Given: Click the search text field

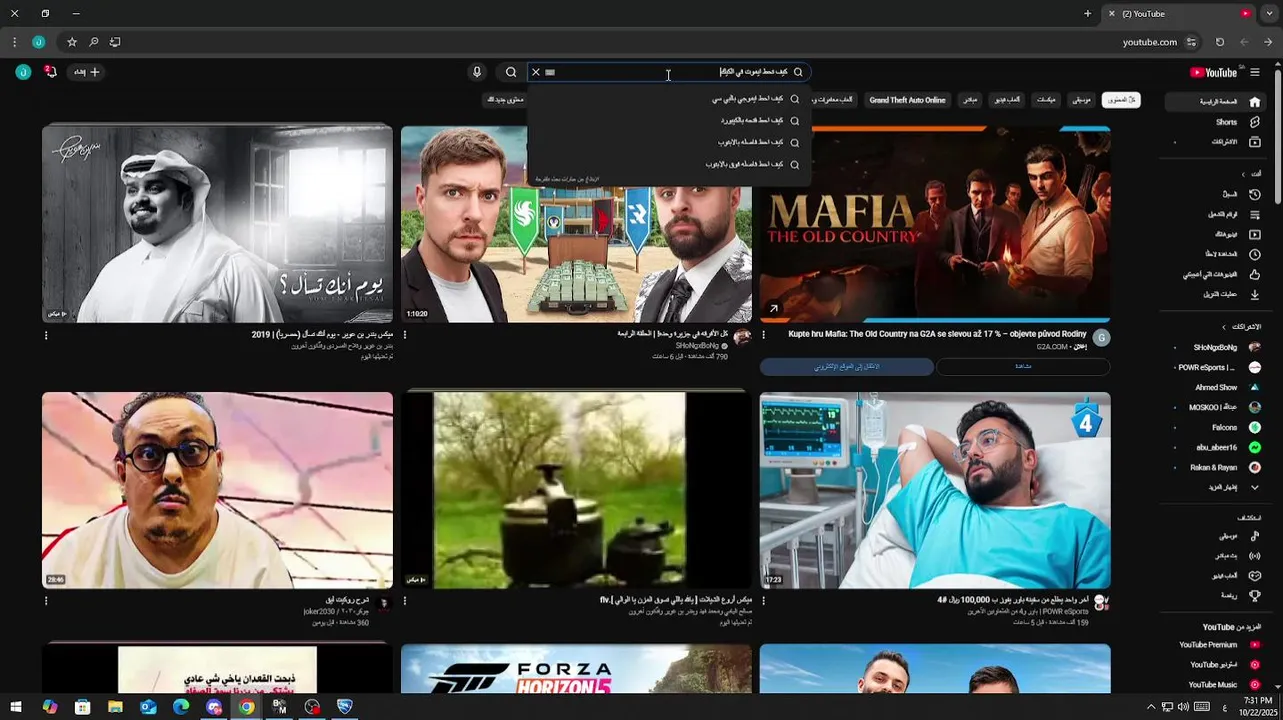Looking at the screenshot, I should (670, 72).
